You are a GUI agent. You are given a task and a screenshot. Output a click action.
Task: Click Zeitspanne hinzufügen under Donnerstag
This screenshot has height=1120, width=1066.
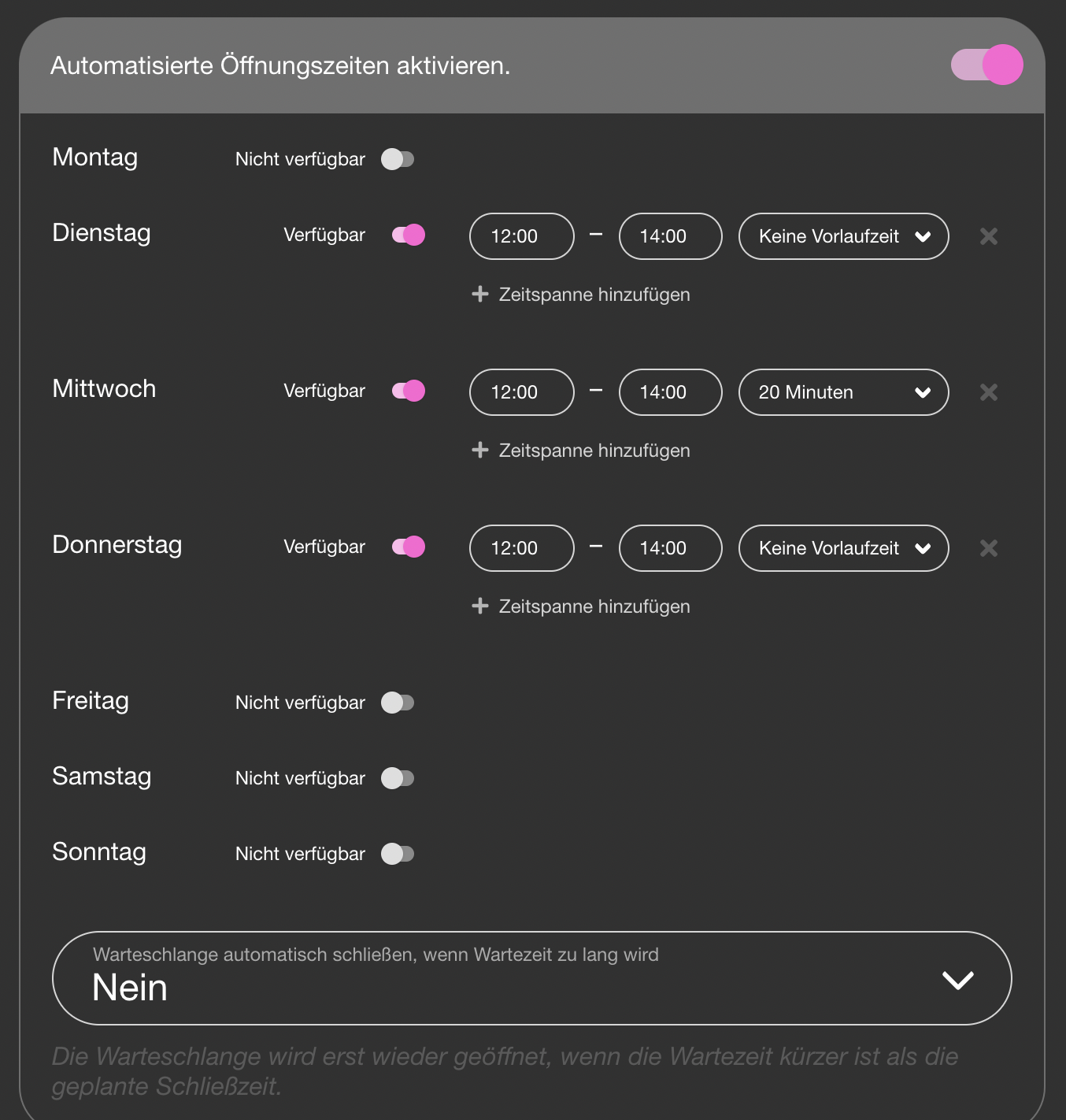point(594,606)
